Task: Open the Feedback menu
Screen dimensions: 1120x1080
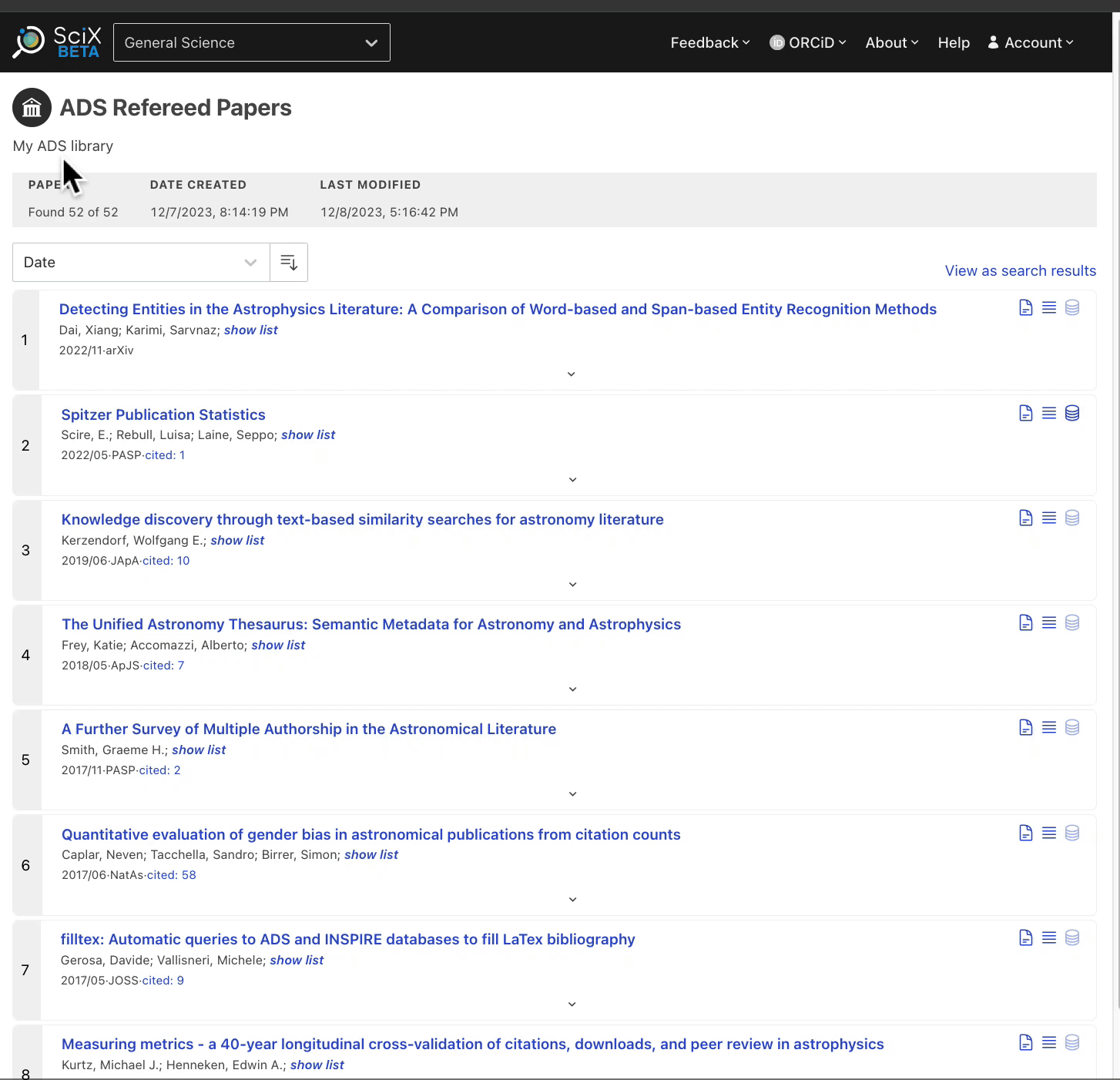Action: tap(709, 43)
